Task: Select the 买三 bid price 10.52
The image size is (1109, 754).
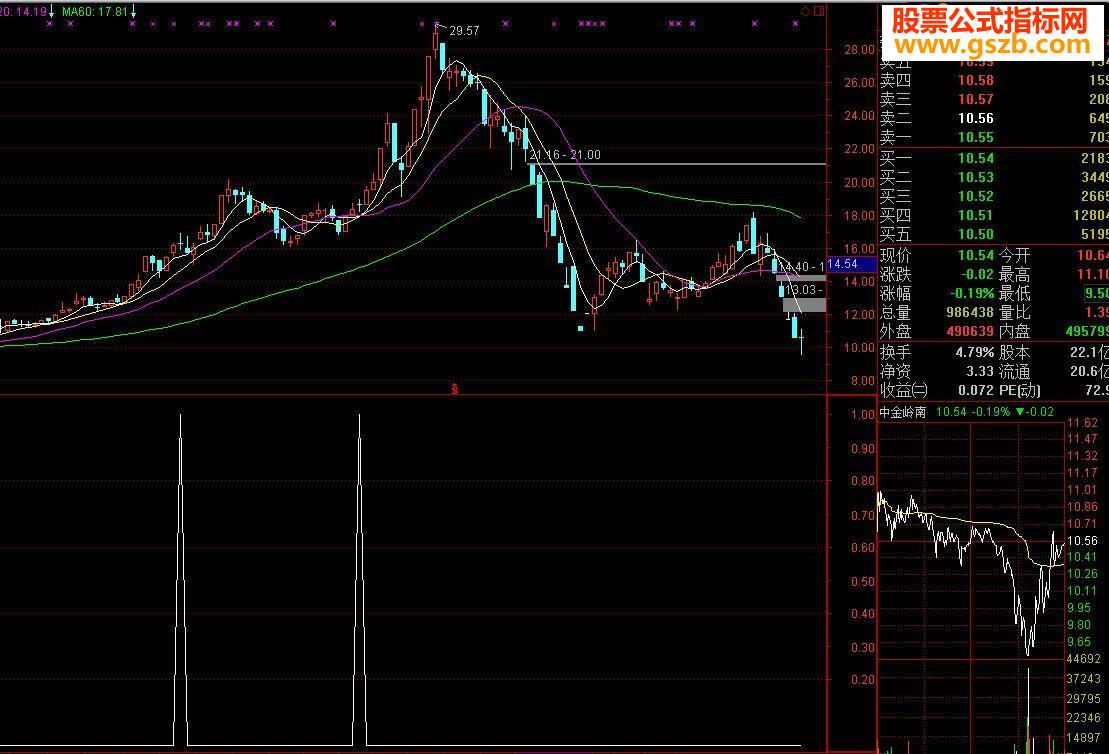Action: click(975, 197)
